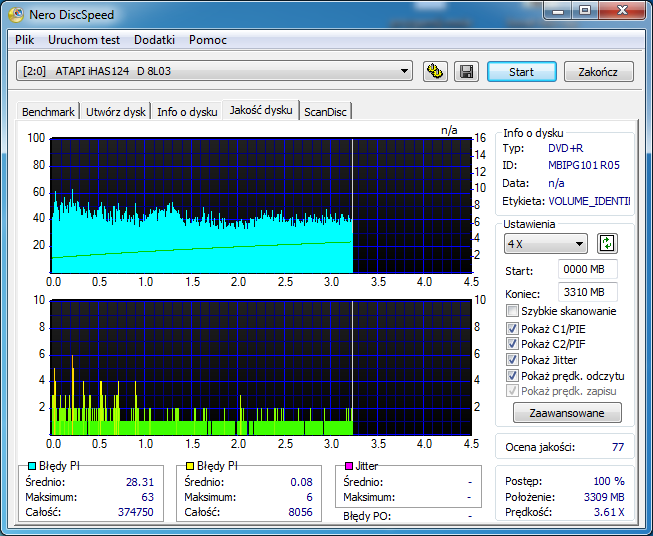Click the Start button

[x=521, y=72]
